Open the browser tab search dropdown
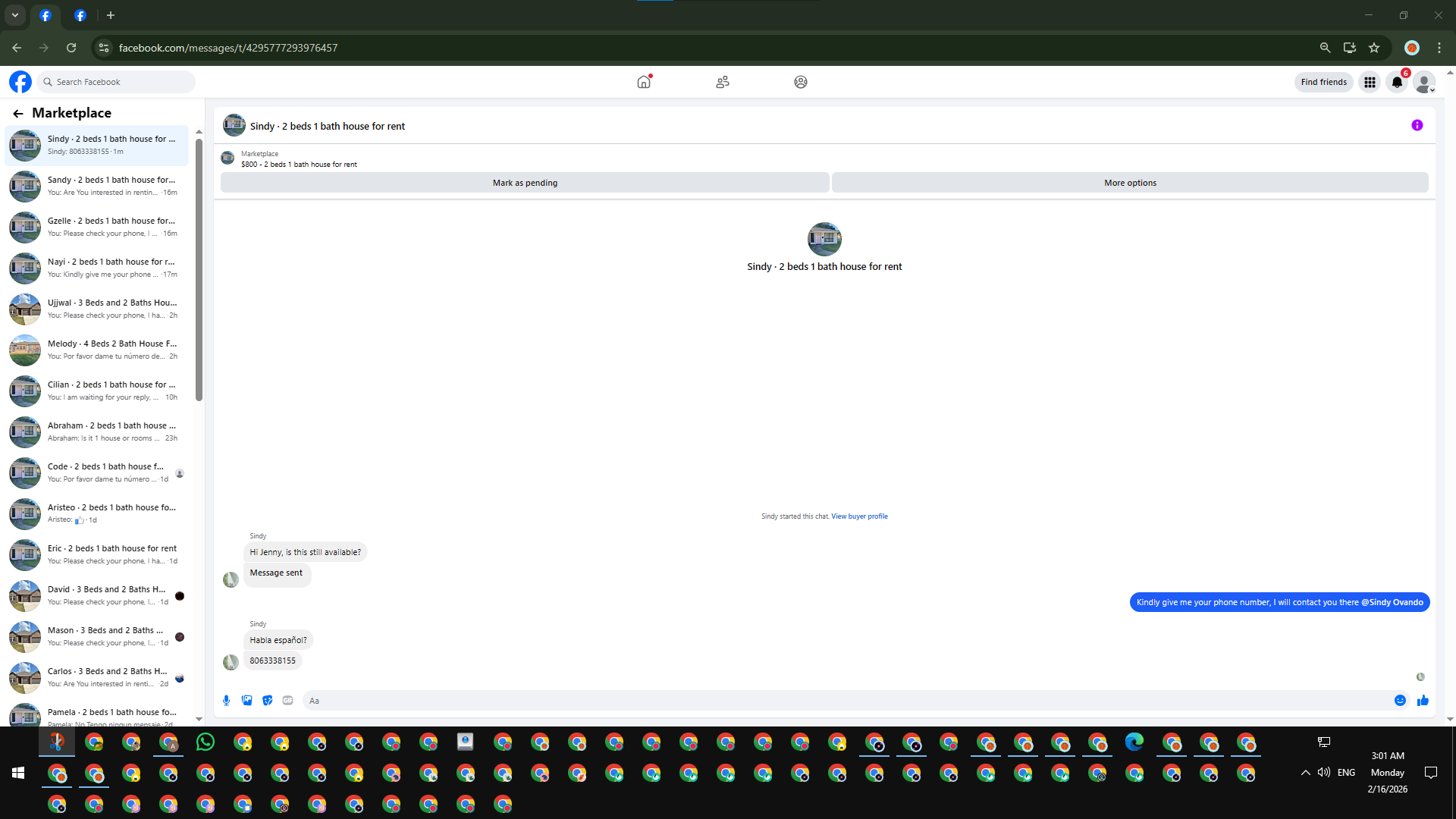Screen dimensions: 1456x819 pos(15,15)
